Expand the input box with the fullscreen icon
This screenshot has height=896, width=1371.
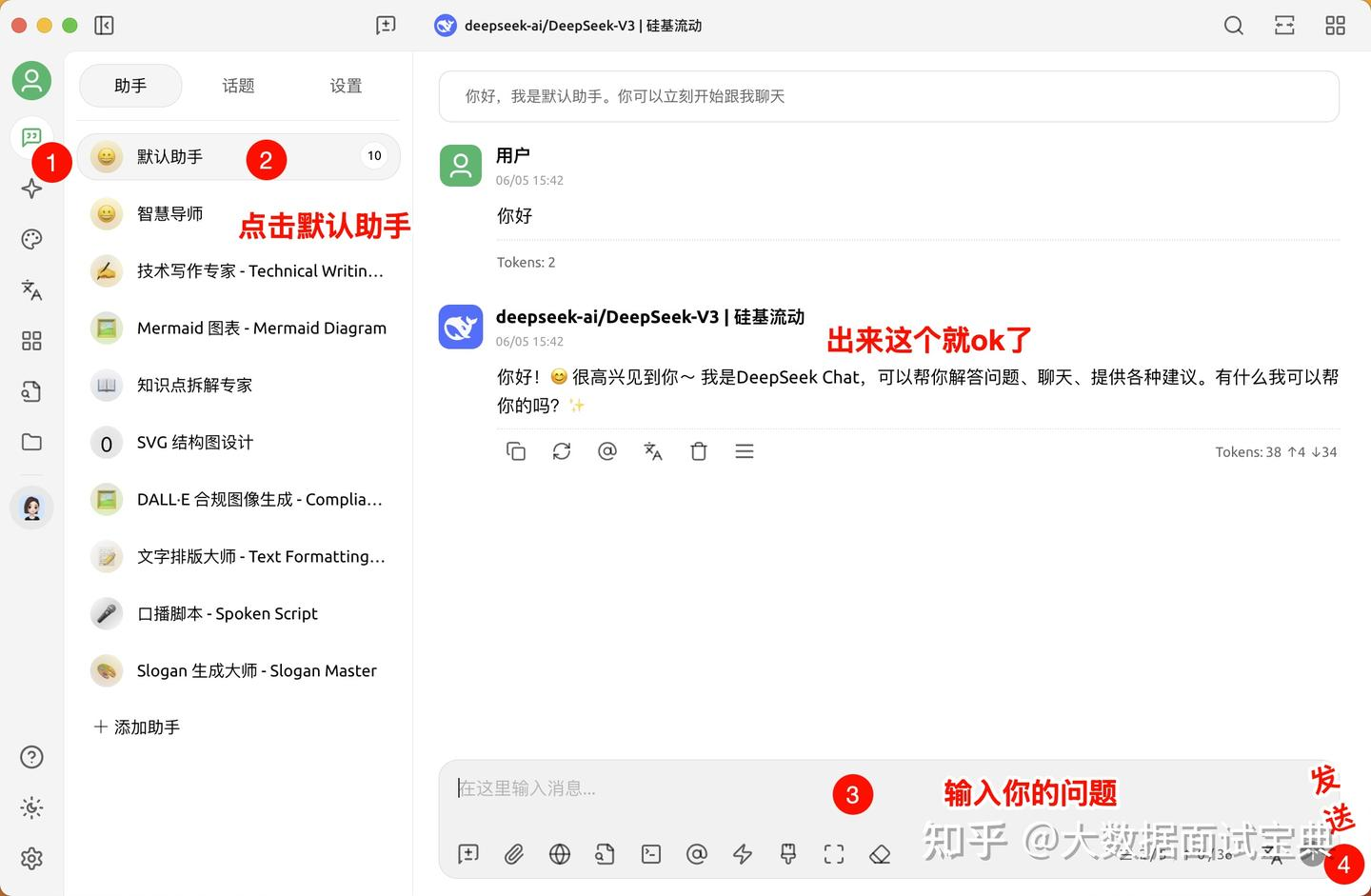tap(834, 854)
